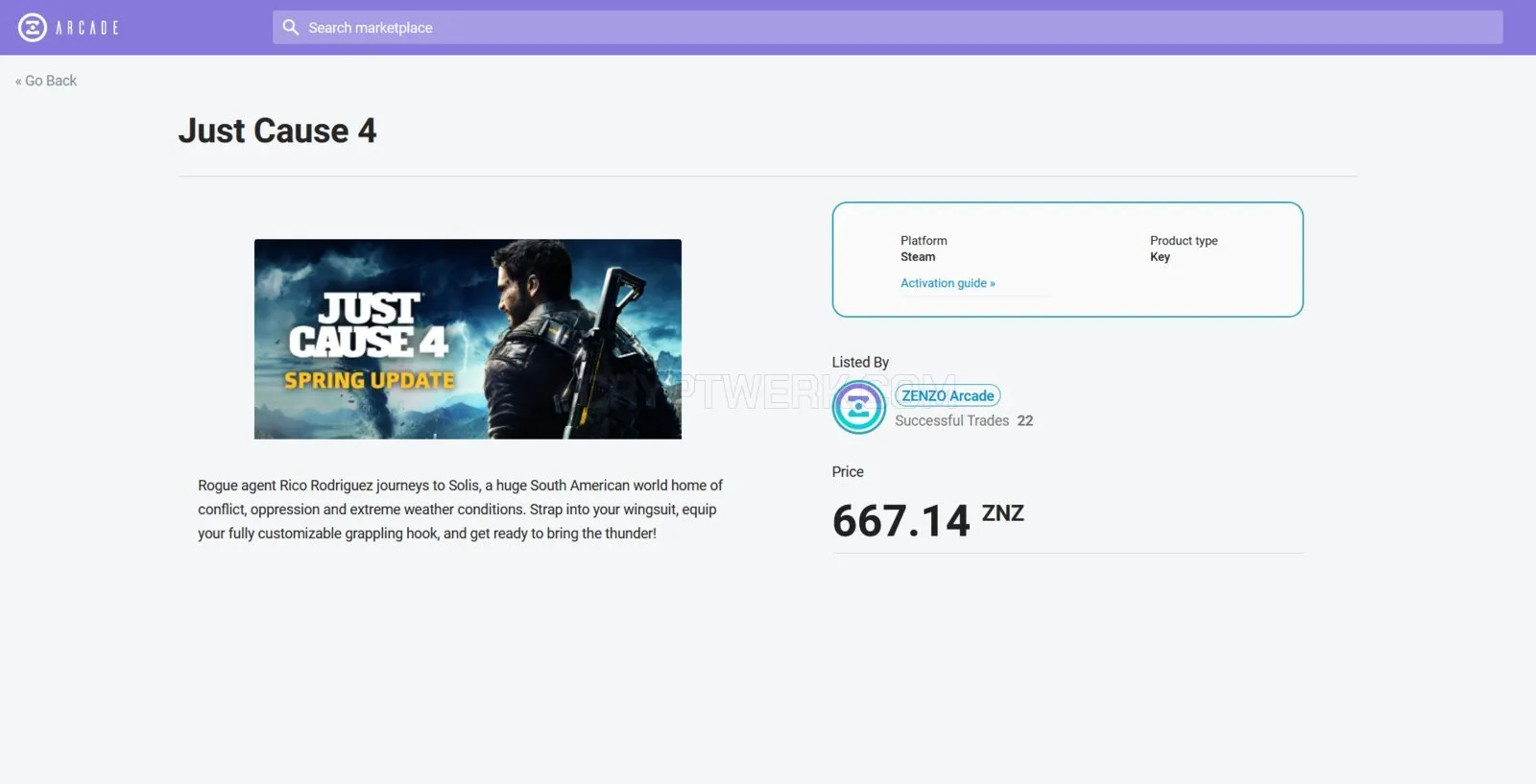Open the ZENZO Arcade seller profile link
Viewport: 1536px width, 784px height.
click(948, 395)
